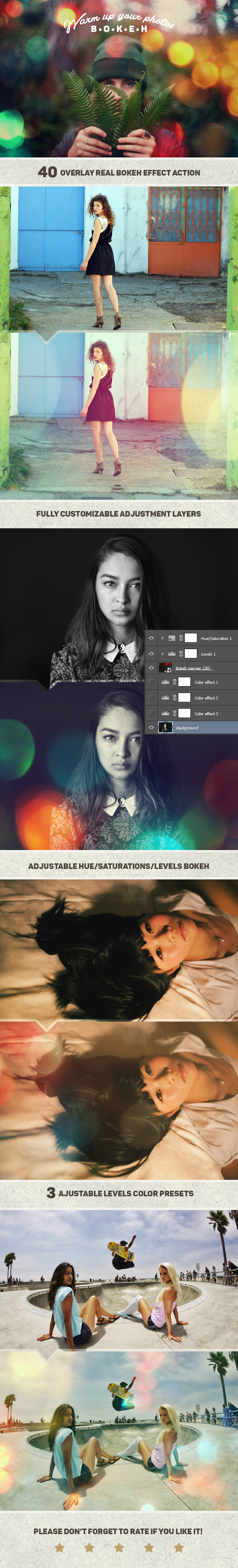Select the 'Color effect 3' layer name

[206, 714]
